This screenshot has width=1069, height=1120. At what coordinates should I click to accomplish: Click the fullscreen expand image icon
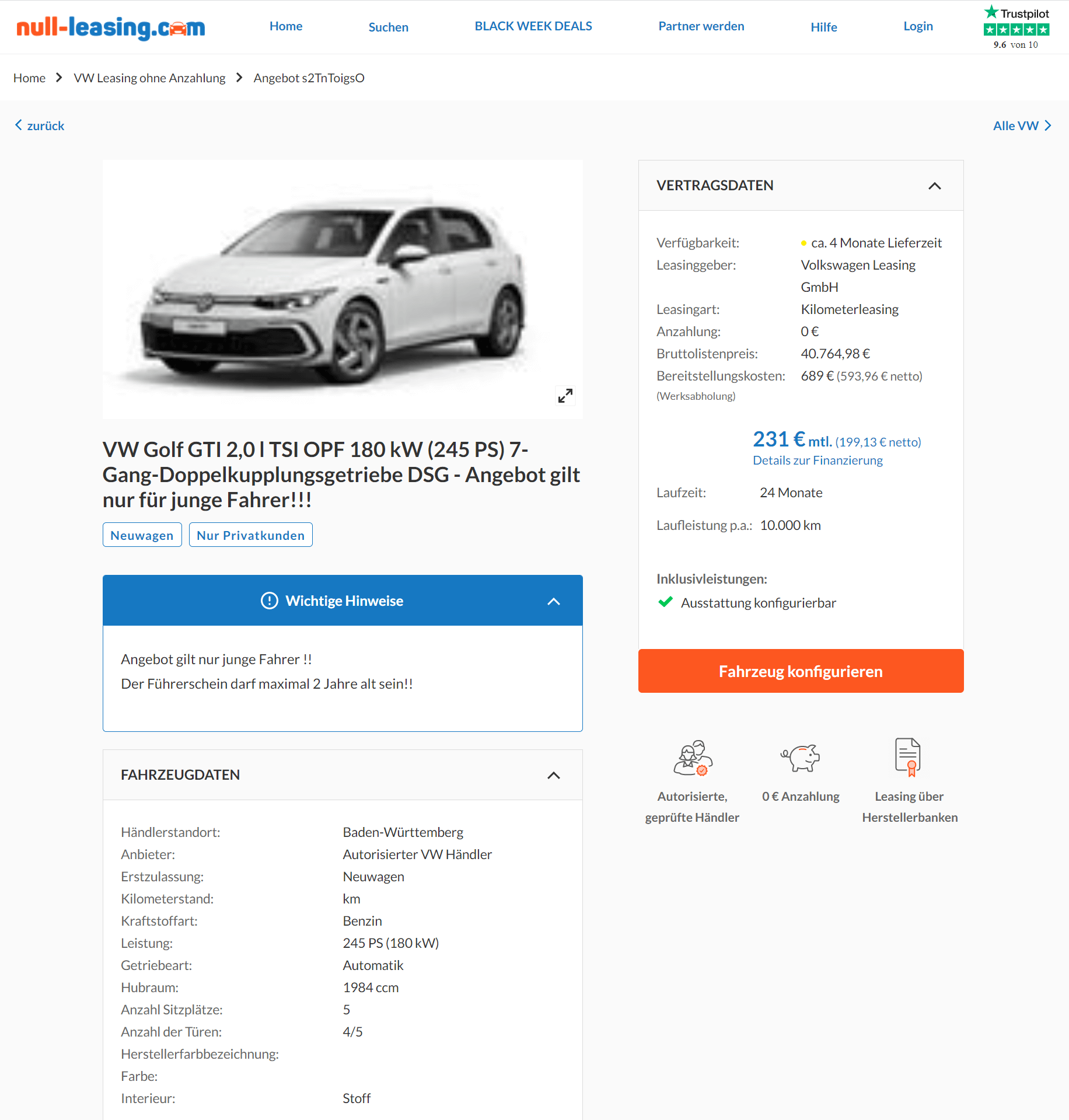(565, 395)
